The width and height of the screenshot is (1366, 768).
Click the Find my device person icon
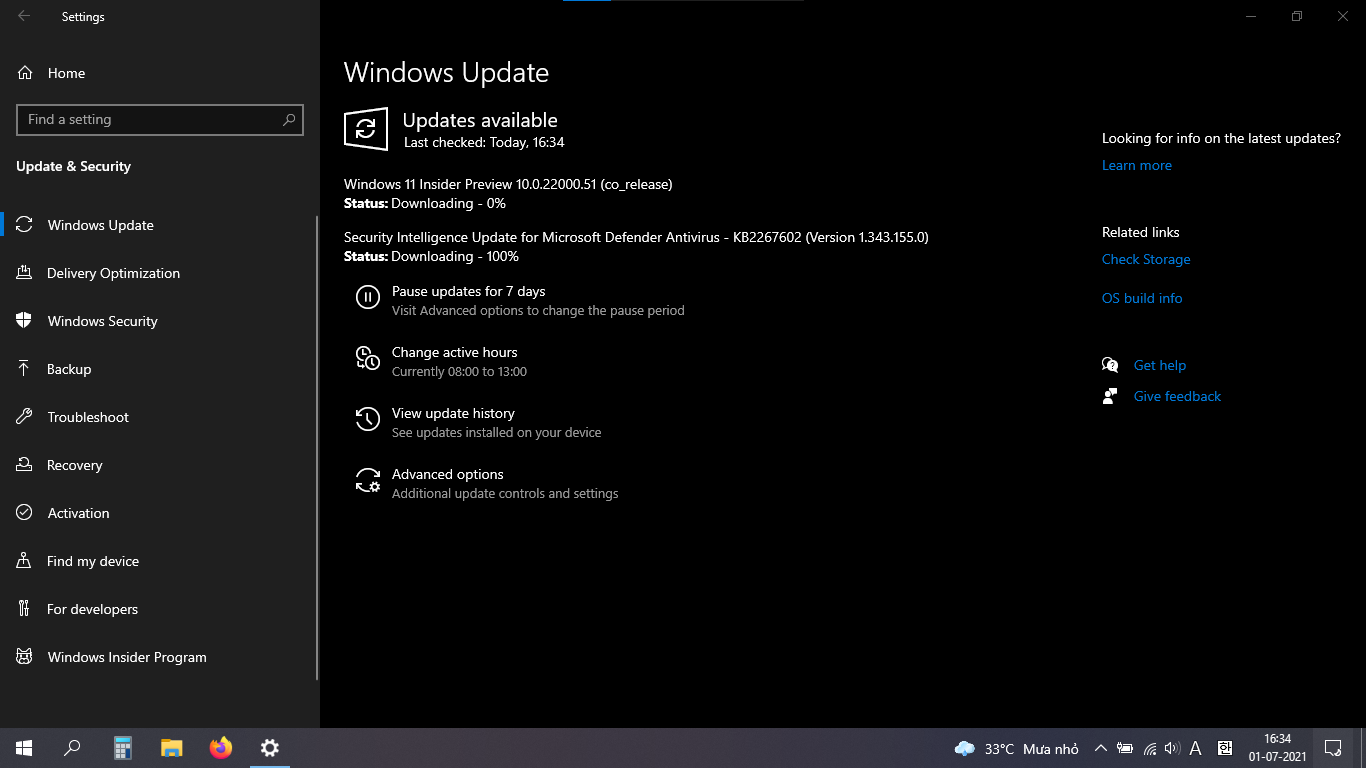click(x=25, y=561)
